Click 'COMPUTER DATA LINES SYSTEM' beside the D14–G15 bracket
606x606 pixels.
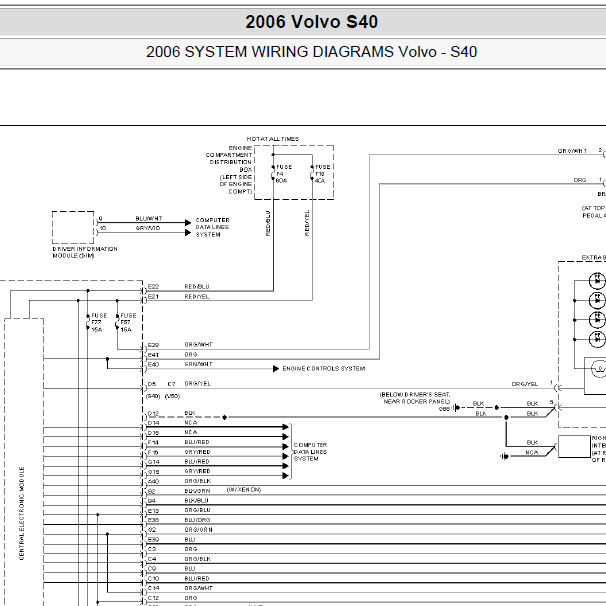pos(310,452)
